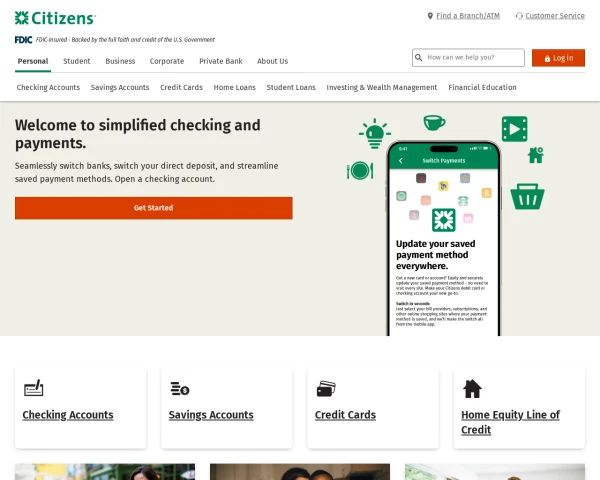Select the Business tab

click(120, 61)
